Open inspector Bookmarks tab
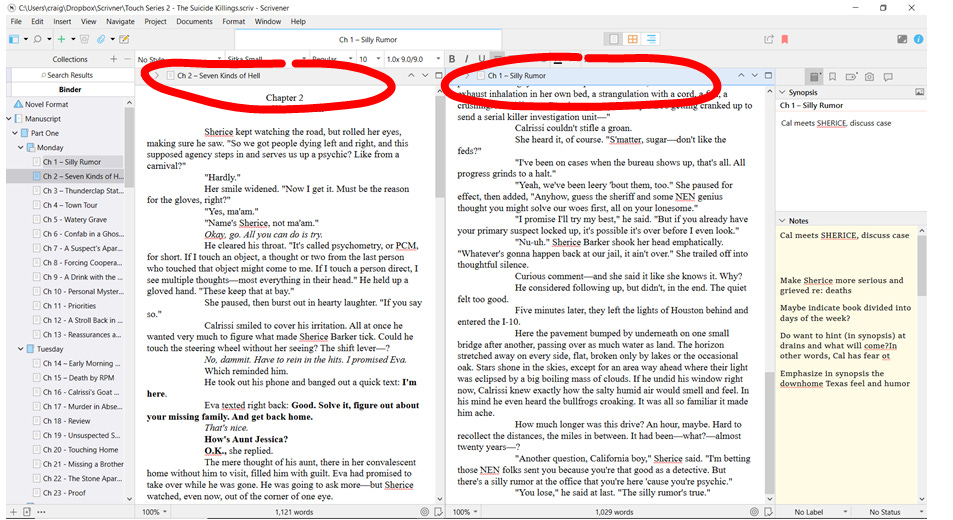This screenshot has height=520, width=953. (833, 77)
